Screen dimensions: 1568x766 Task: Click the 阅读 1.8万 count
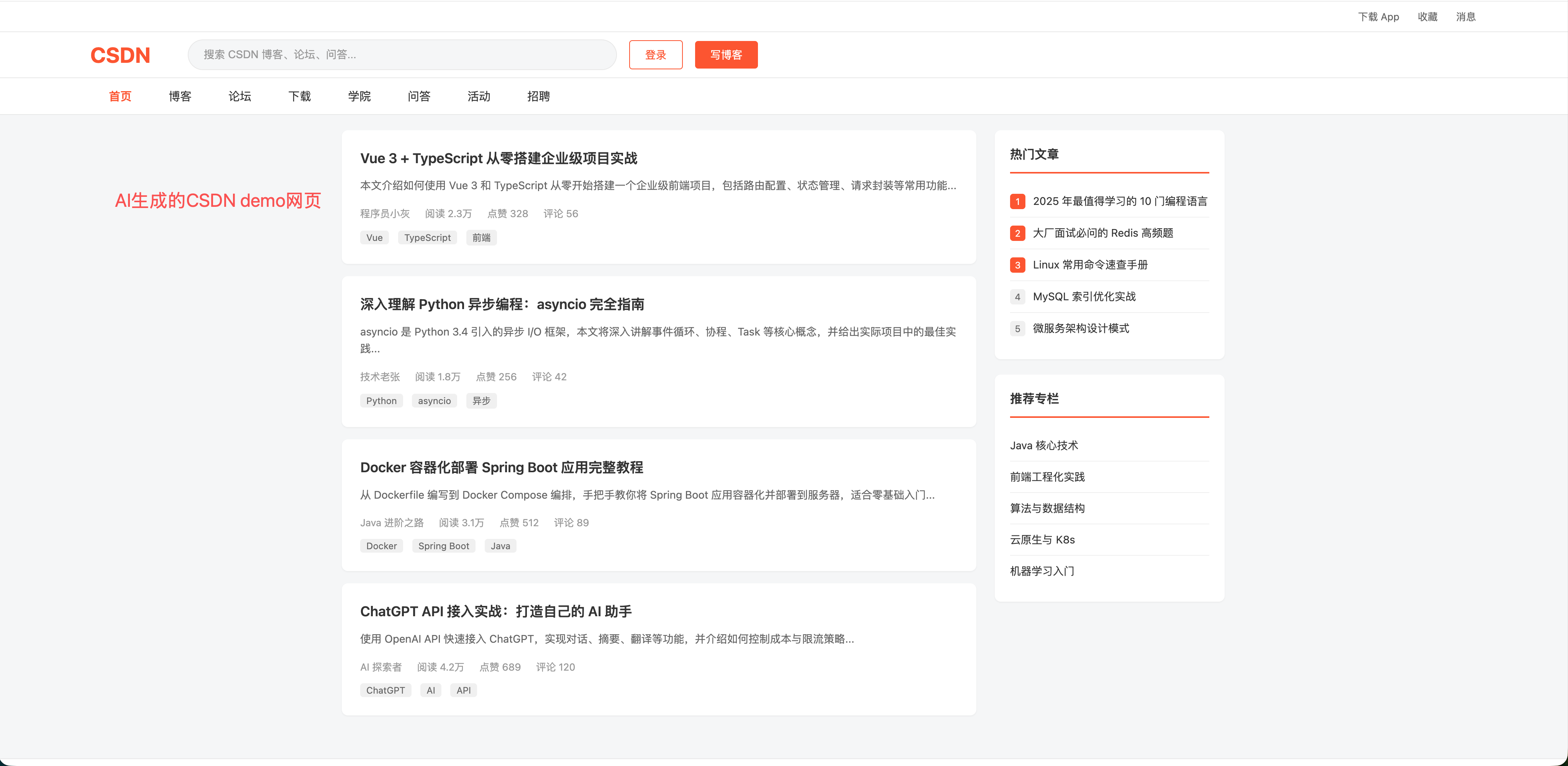[x=438, y=376]
